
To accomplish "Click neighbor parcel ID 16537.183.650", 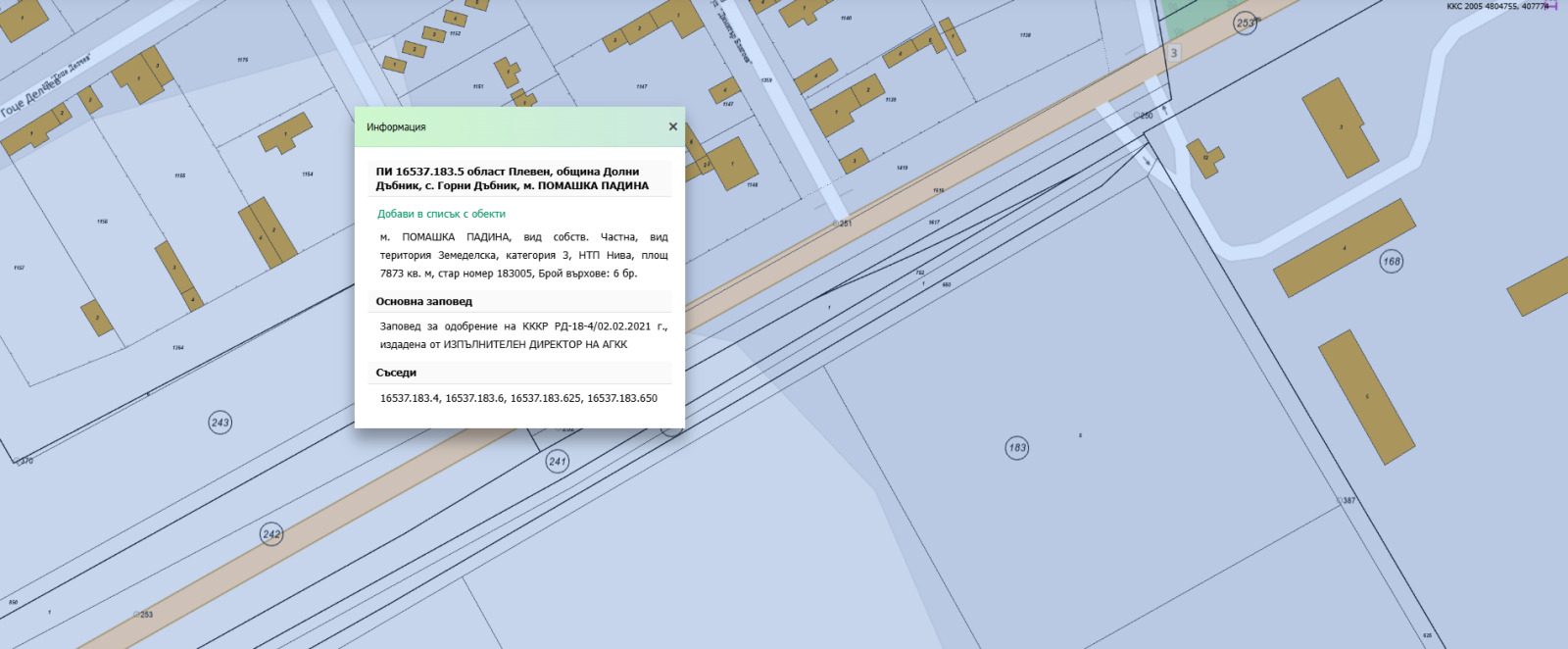I will [622, 398].
